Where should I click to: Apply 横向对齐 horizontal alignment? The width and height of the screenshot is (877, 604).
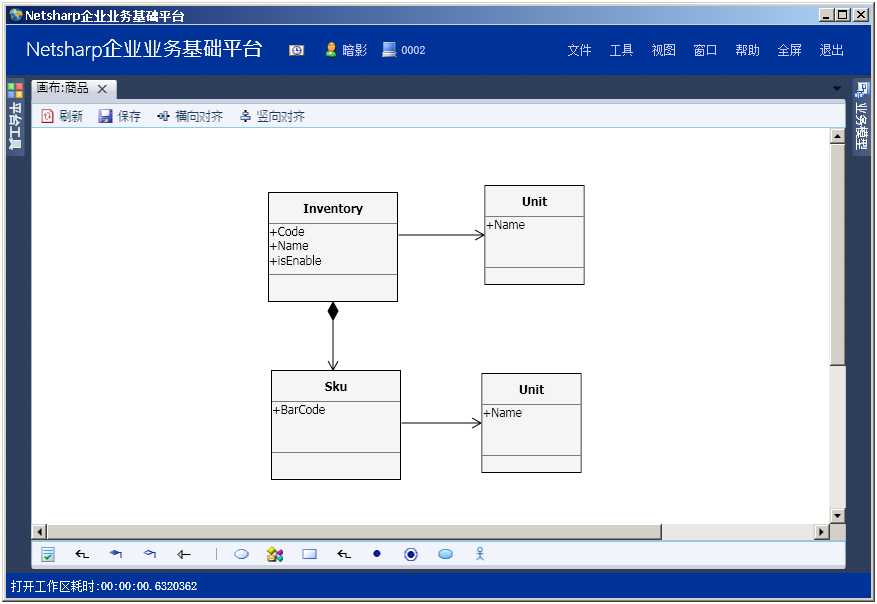pyautogui.click(x=190, y=116)
